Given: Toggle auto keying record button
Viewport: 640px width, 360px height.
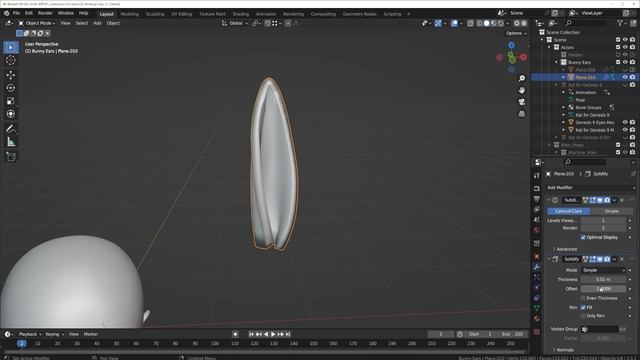Looking at the screenshot, I should coord(235,334).
